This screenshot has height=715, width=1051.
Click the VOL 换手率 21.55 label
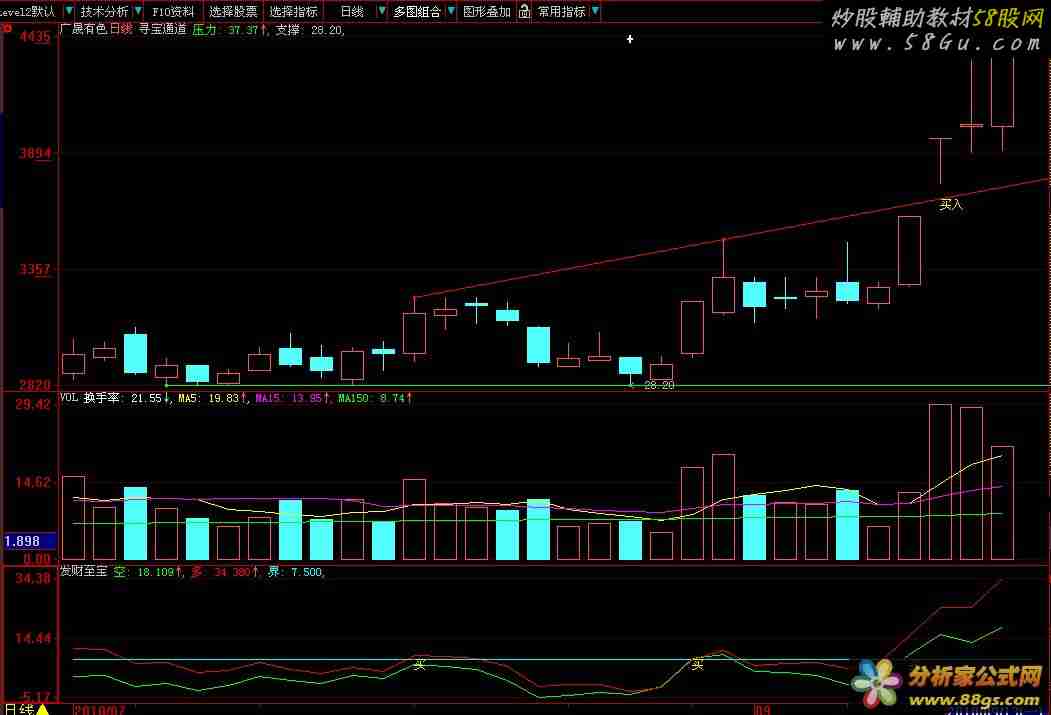[114, 398]
